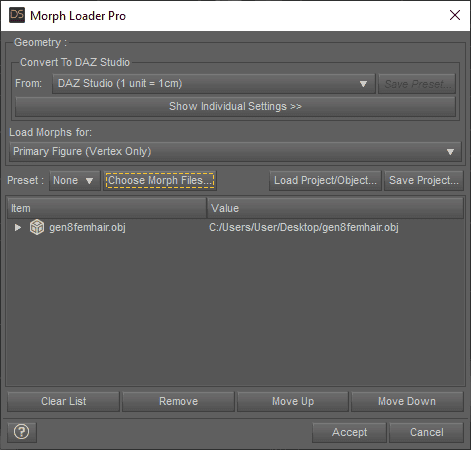Click the DAZ Studio logo in title bar
This screenshot has height=450, width=471.
17,16
